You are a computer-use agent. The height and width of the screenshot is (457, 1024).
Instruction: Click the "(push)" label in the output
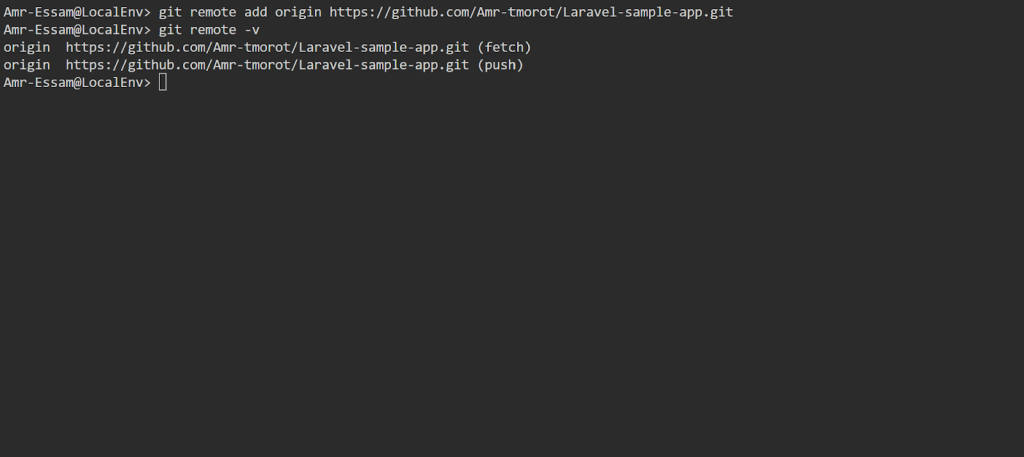click(500, 65)
